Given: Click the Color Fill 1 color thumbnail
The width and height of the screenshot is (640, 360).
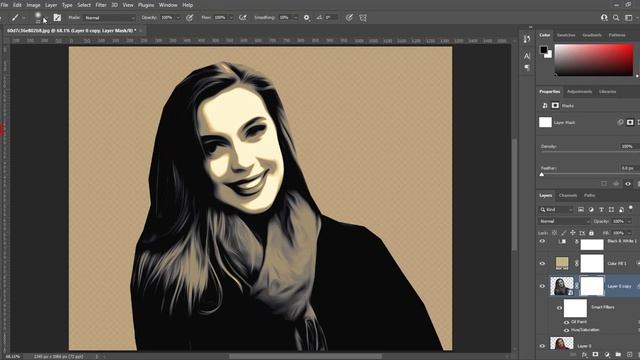Looking at the screenshot, I should pyautogui.click(x=562, y=263).
